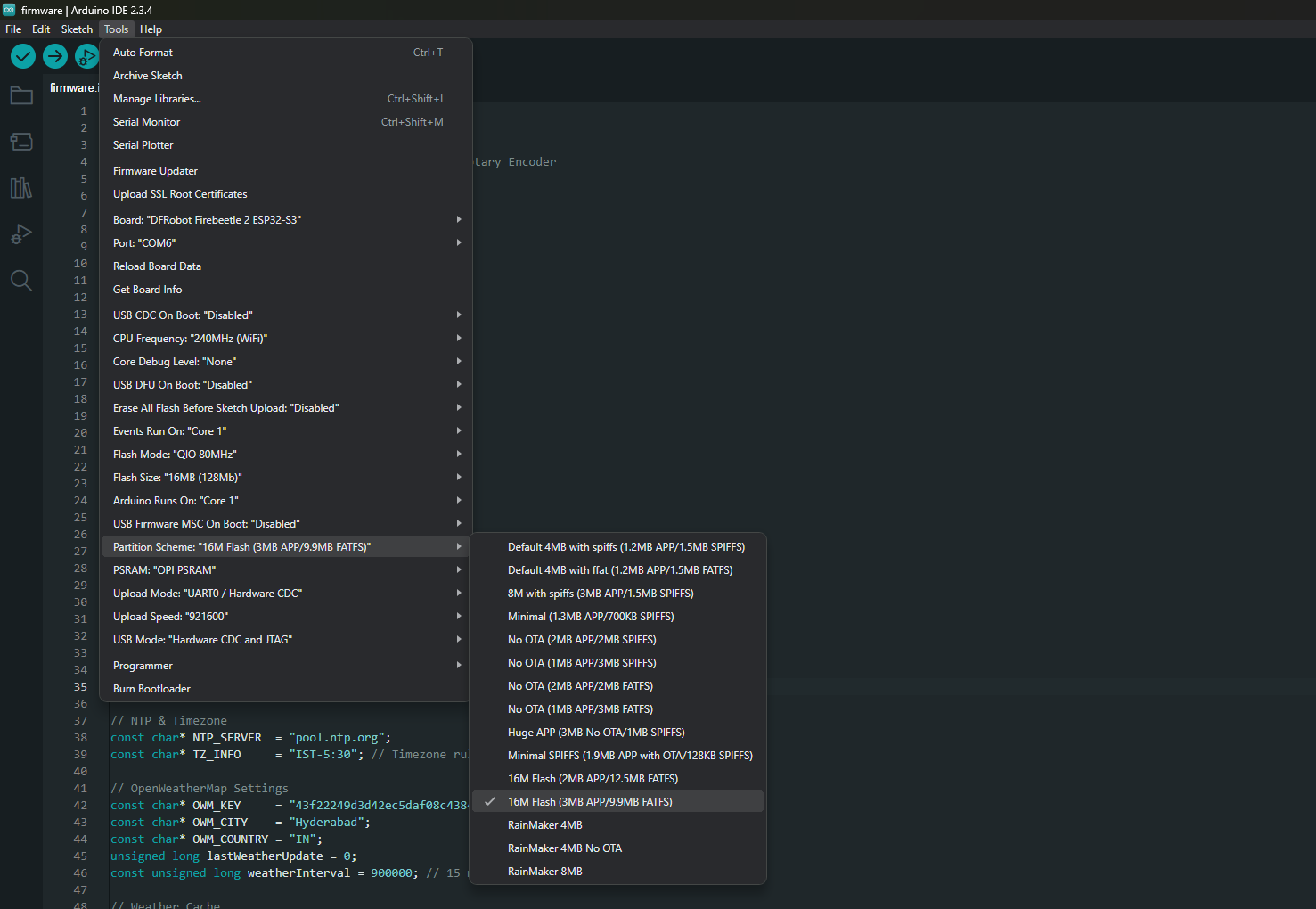Expand Core Debug Level submenu
Image resolution: width=1316 pixels, height=909 pixels.
coord(286,362)
